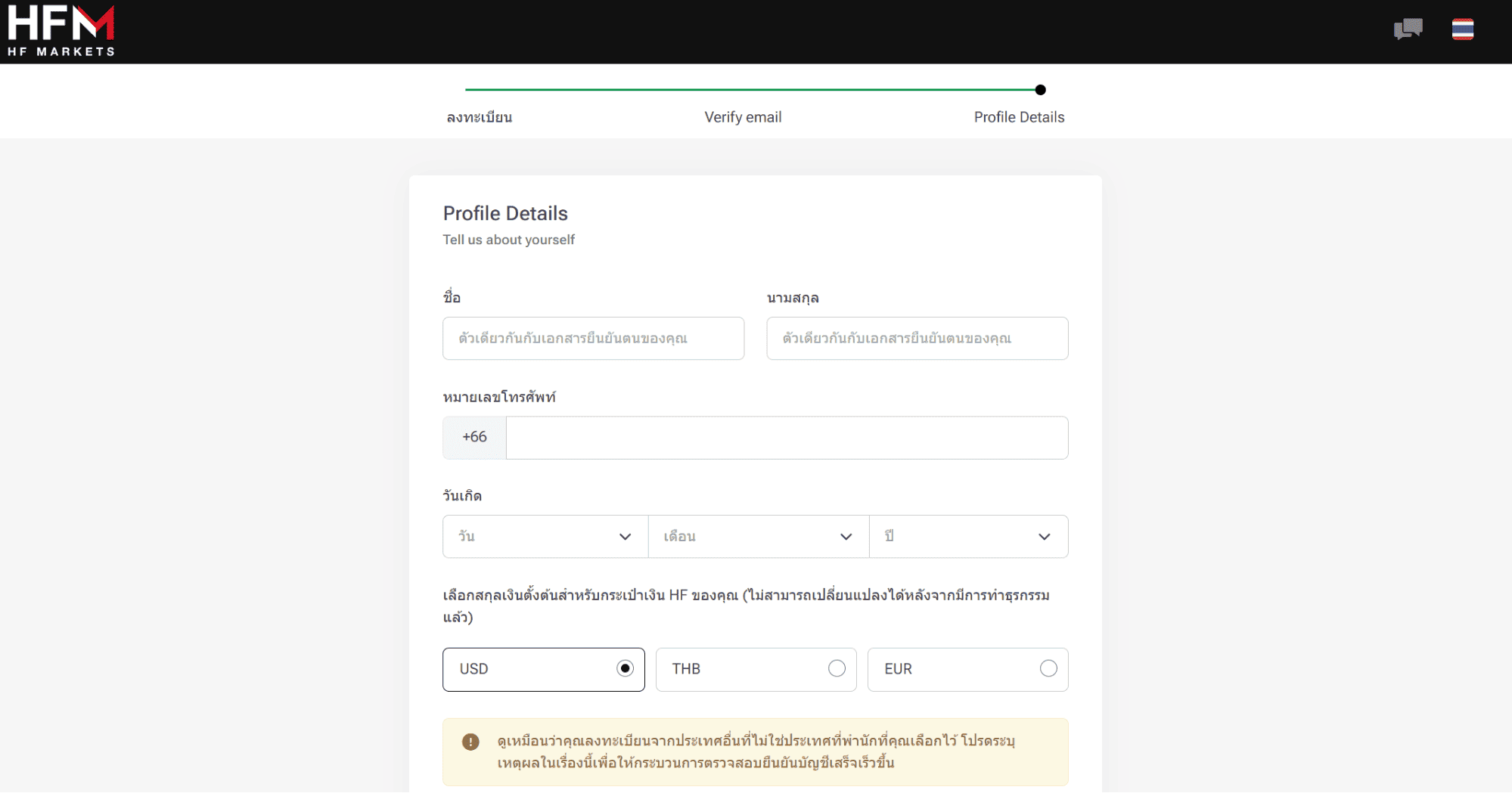Choose THB as wallet currency
The width and height of the screenshot is (1512, 793).
pyautogui.click(x=836, y=668)
